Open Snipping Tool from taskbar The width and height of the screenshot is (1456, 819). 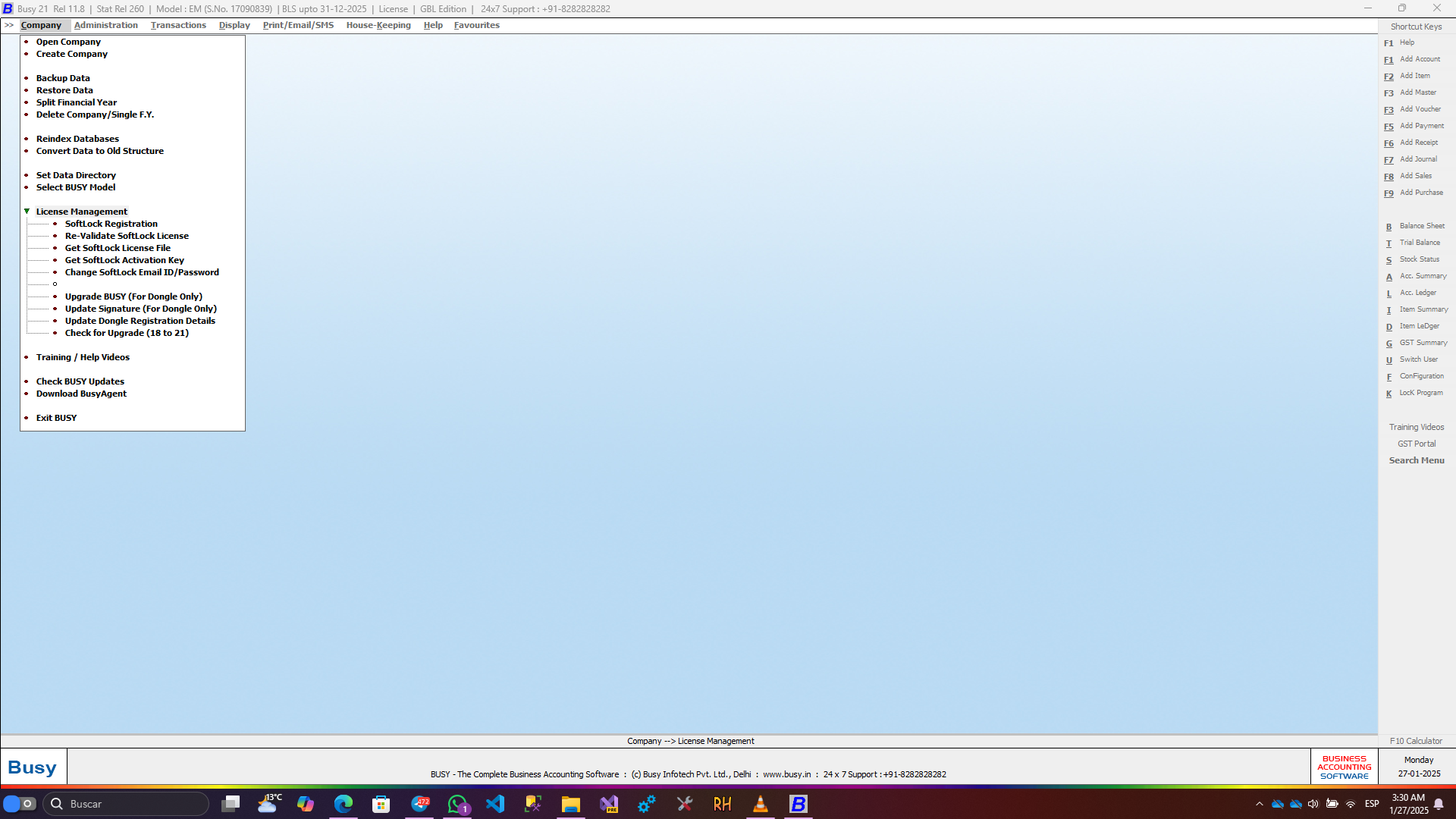[533, 804]
